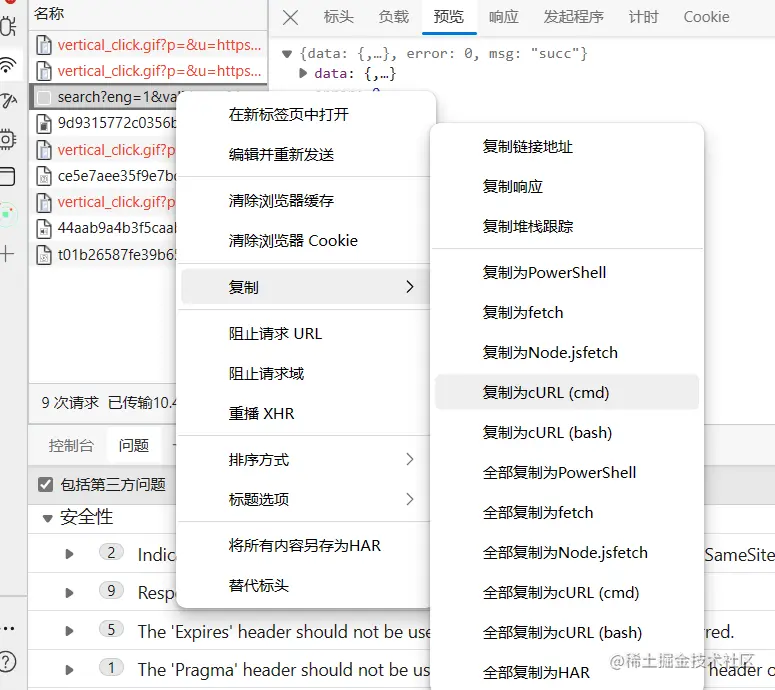775x690 pixels.
Task: Open the 发起程序 tab
Action: pyautogui.click(x=573, y=17)
